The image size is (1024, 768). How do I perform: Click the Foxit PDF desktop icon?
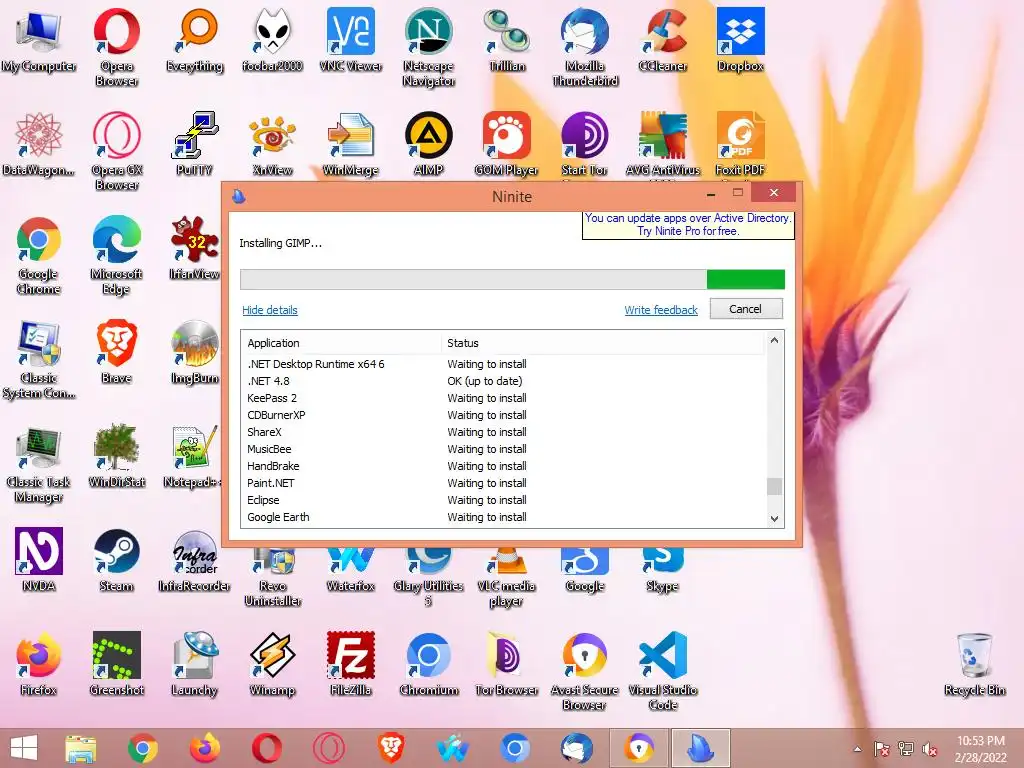click(740, 144)
